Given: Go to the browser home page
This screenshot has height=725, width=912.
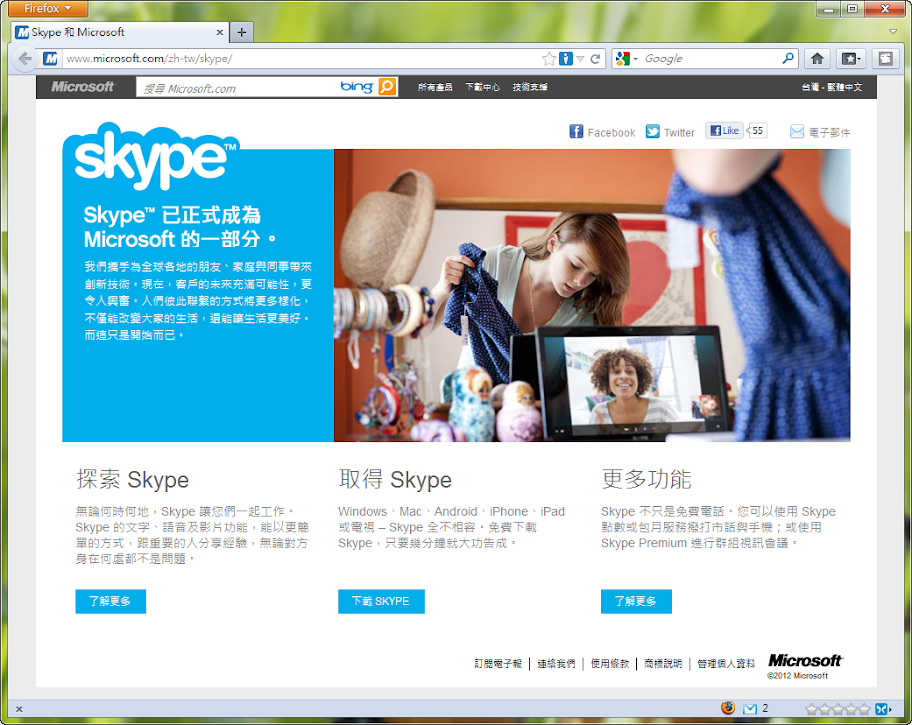Looking at the screenshot, I should 817,58.
